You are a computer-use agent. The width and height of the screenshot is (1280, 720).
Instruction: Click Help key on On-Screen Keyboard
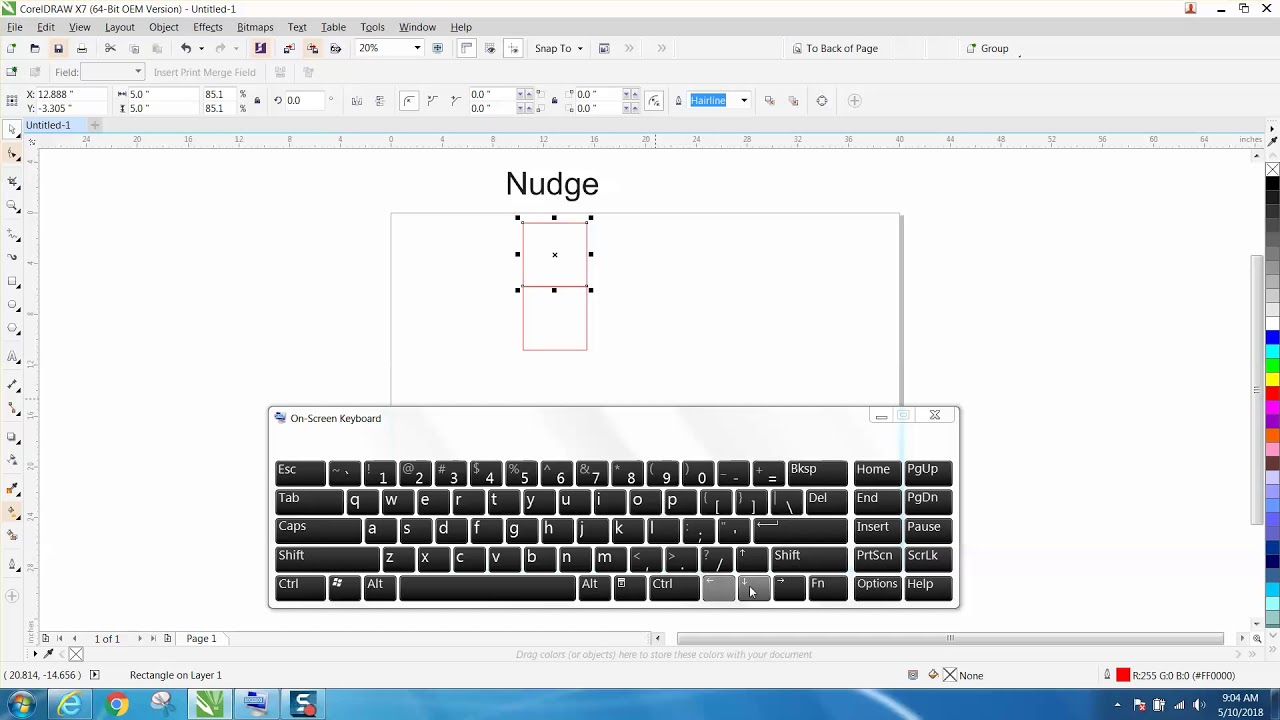tap(928, 586)
